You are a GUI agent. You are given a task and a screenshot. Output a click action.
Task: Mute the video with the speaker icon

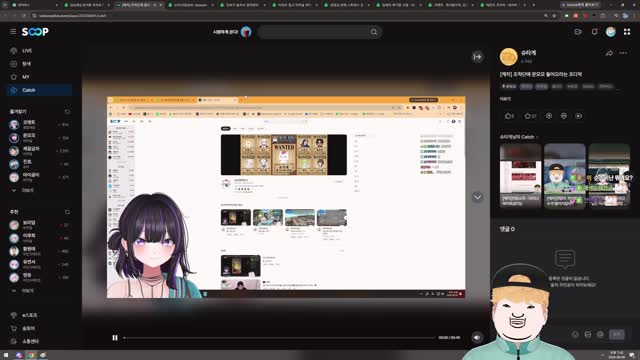(x=477, y=338)
